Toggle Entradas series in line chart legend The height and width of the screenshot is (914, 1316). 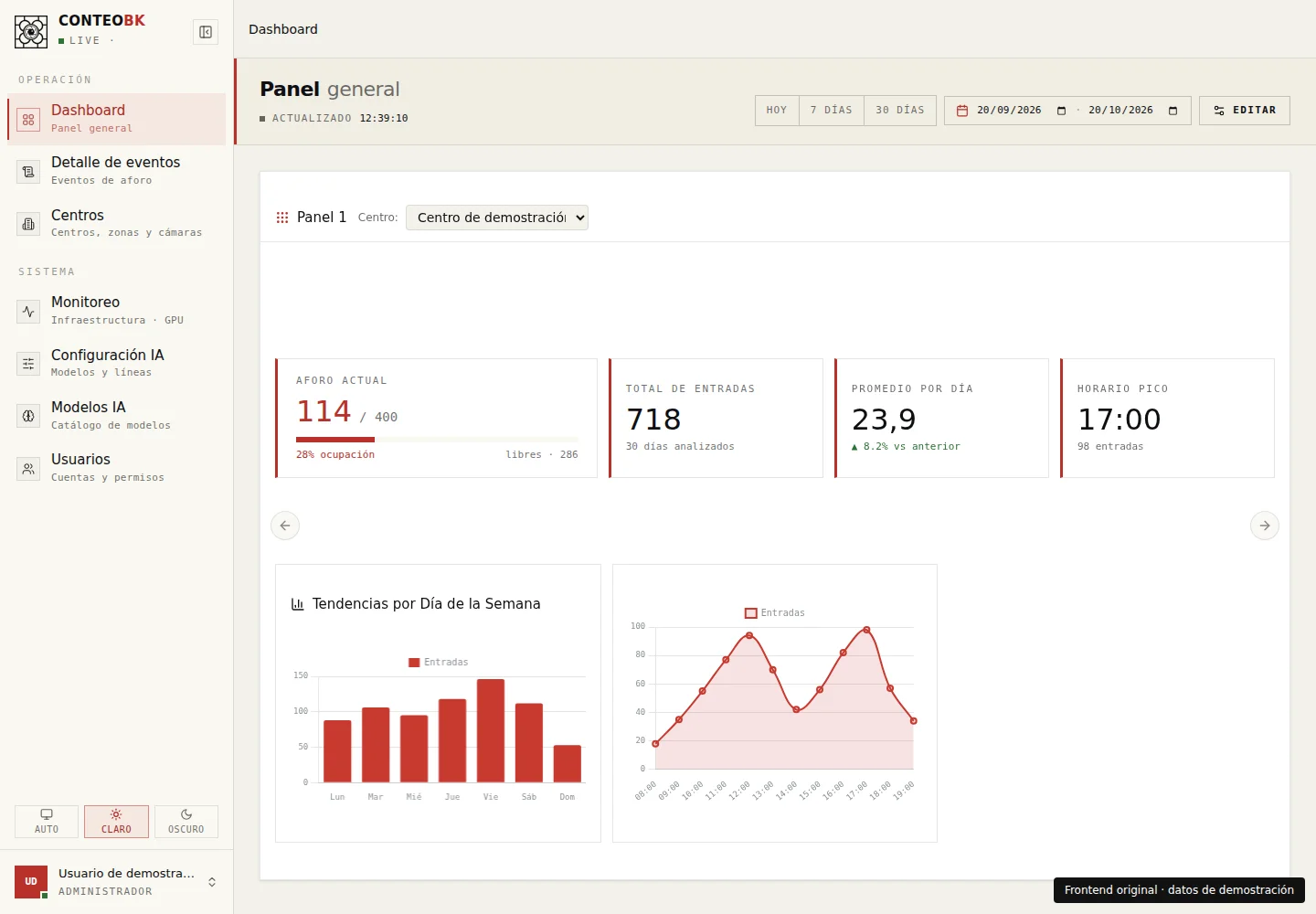tap(775, 613)
